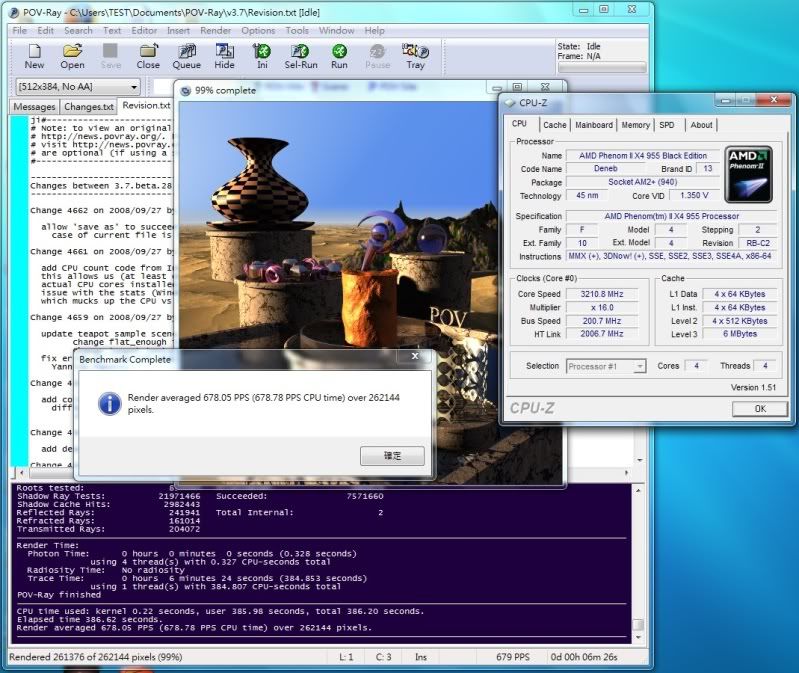Click the Name field AMD Phenom II X4 955

pos(643,155)
